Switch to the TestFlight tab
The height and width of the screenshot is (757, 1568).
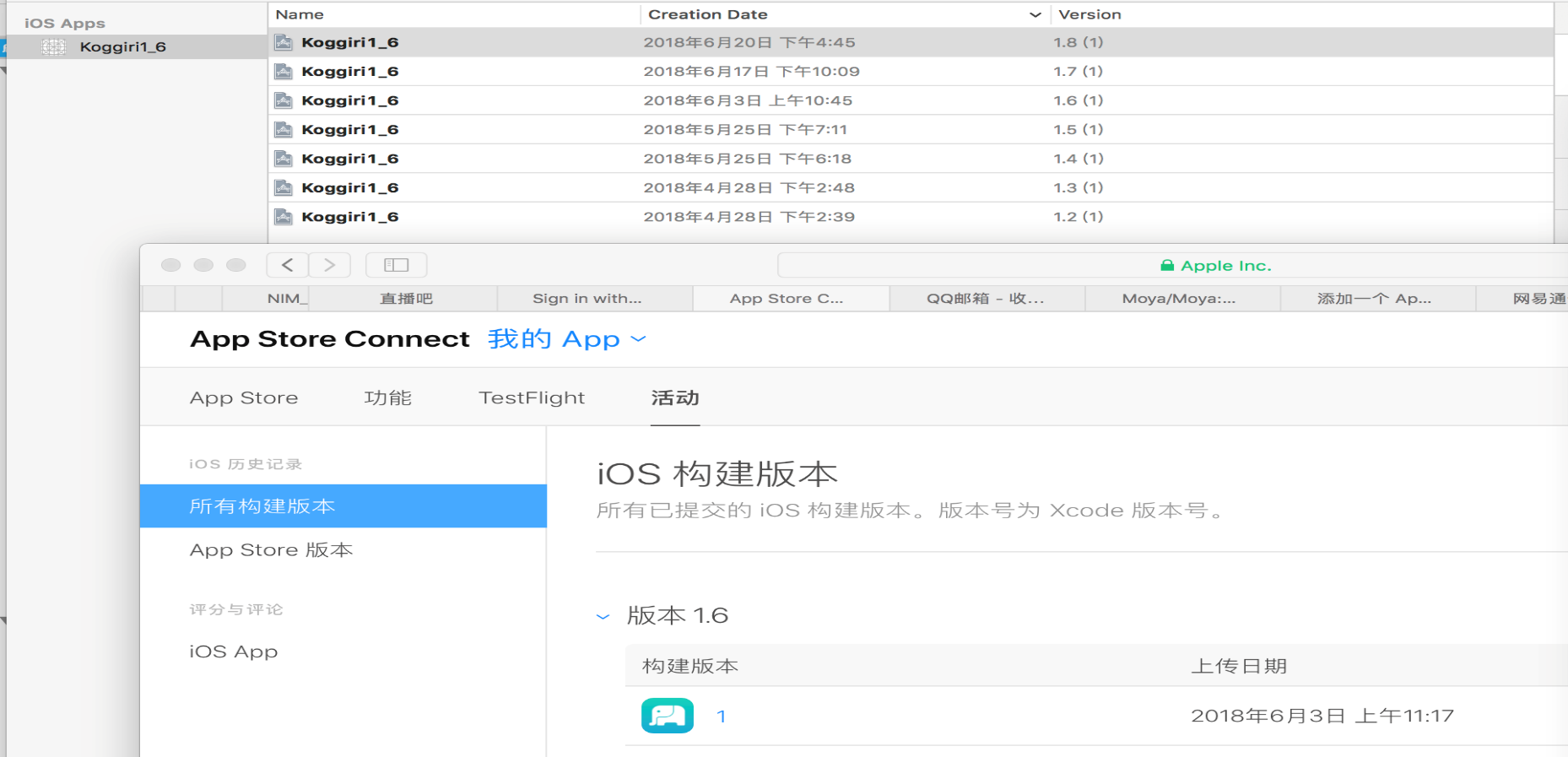click(x=532, y=397)
